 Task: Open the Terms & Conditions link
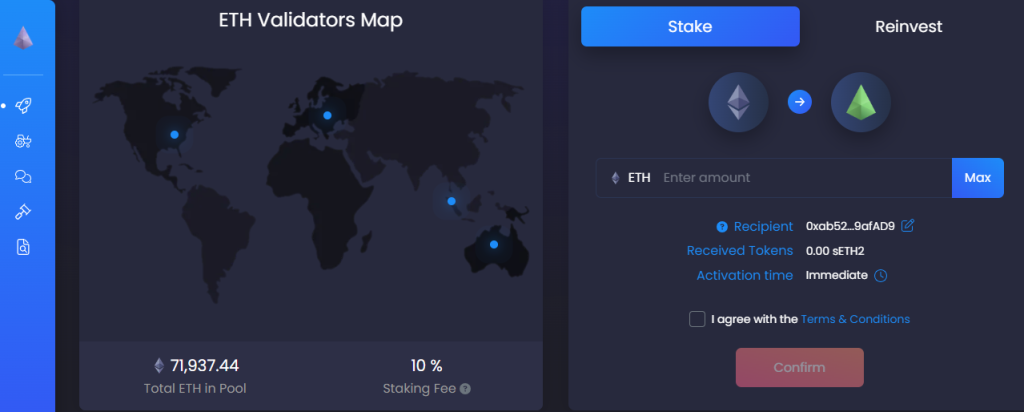click(855, 319)
